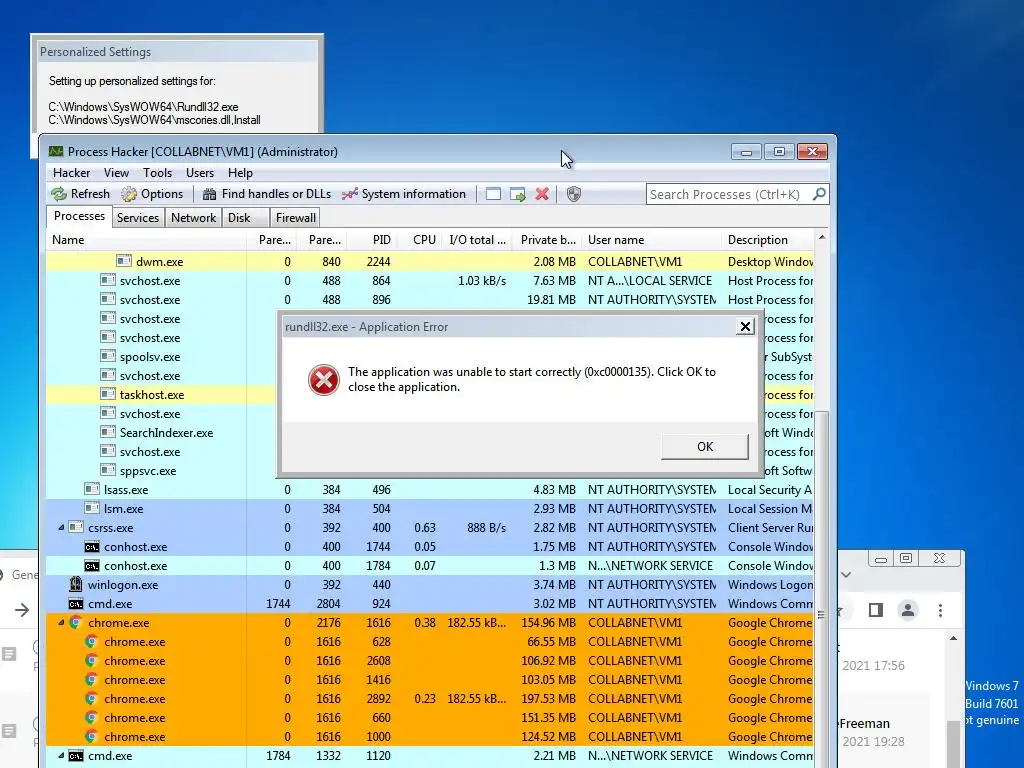Select conhost.exe row with PID 1784
This screenshot has width=1024, height=768.
430,566
